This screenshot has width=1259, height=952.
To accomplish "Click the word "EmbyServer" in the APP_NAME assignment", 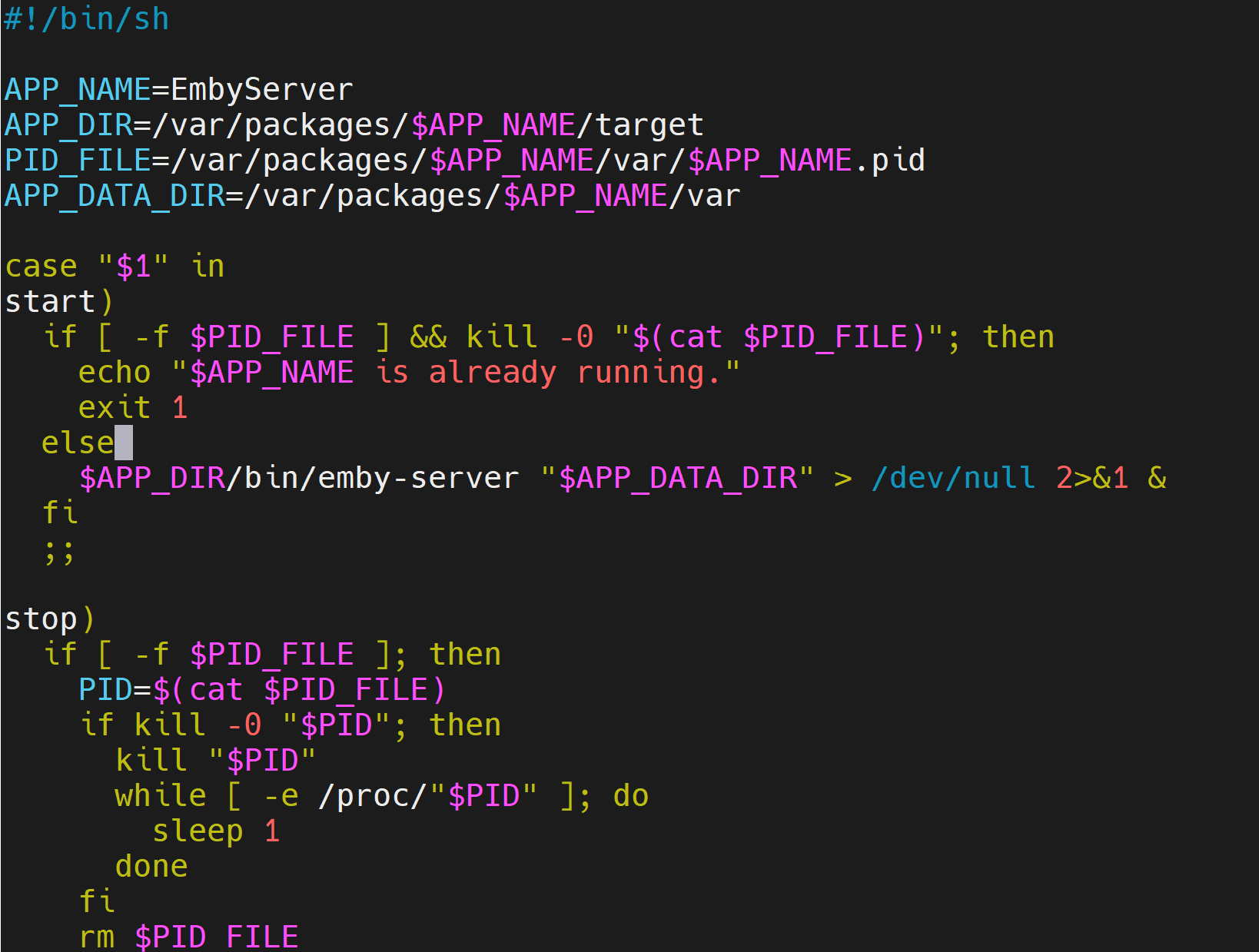I will [x=261, y=90].
